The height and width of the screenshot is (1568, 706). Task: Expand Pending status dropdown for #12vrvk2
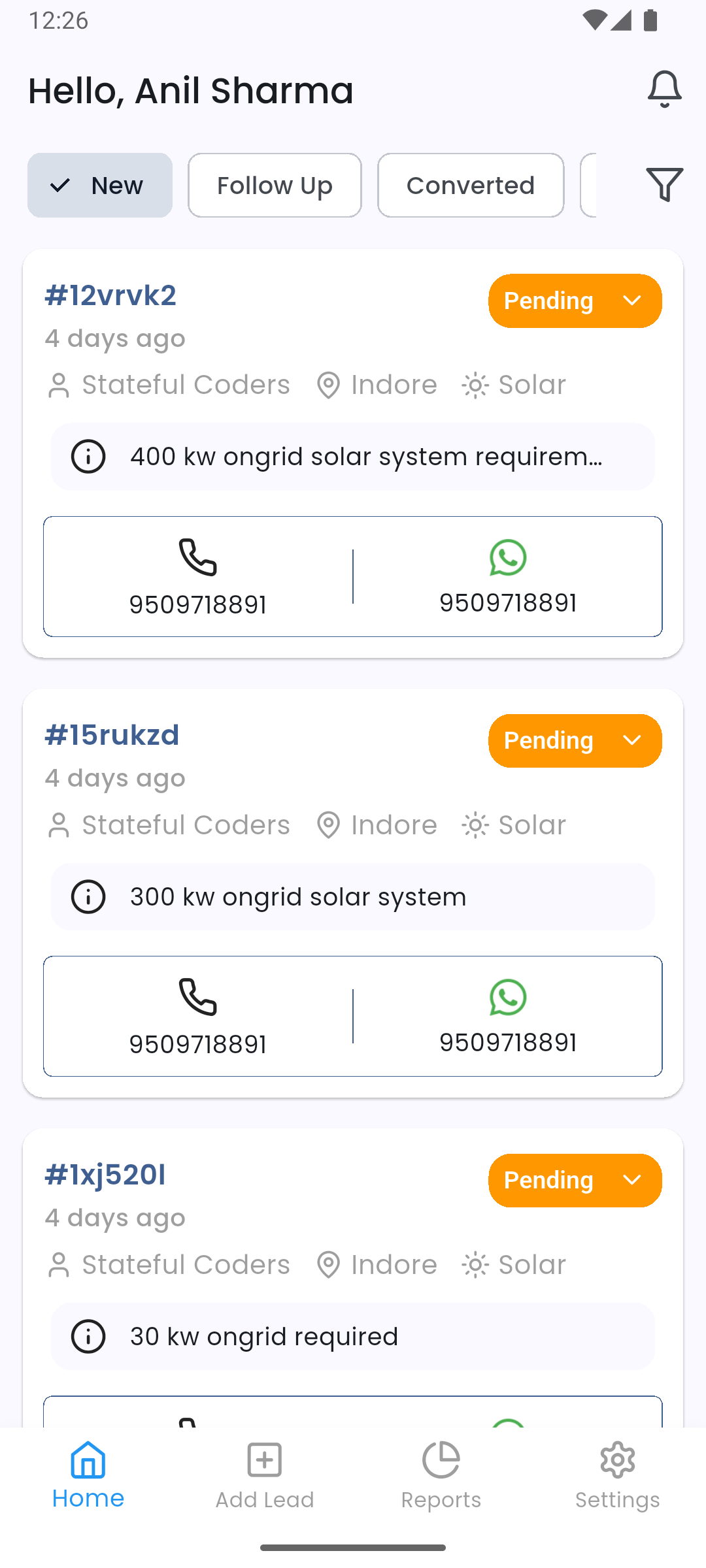coord(575,301)
